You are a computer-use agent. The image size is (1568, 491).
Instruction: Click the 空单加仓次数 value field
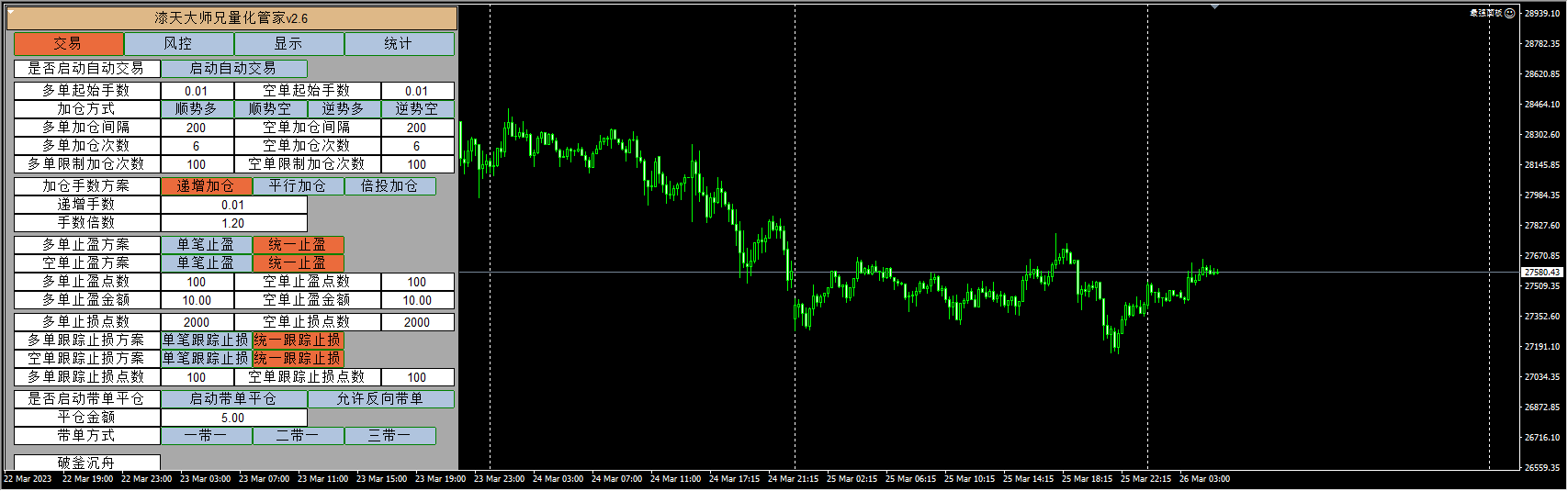(418, 146)
